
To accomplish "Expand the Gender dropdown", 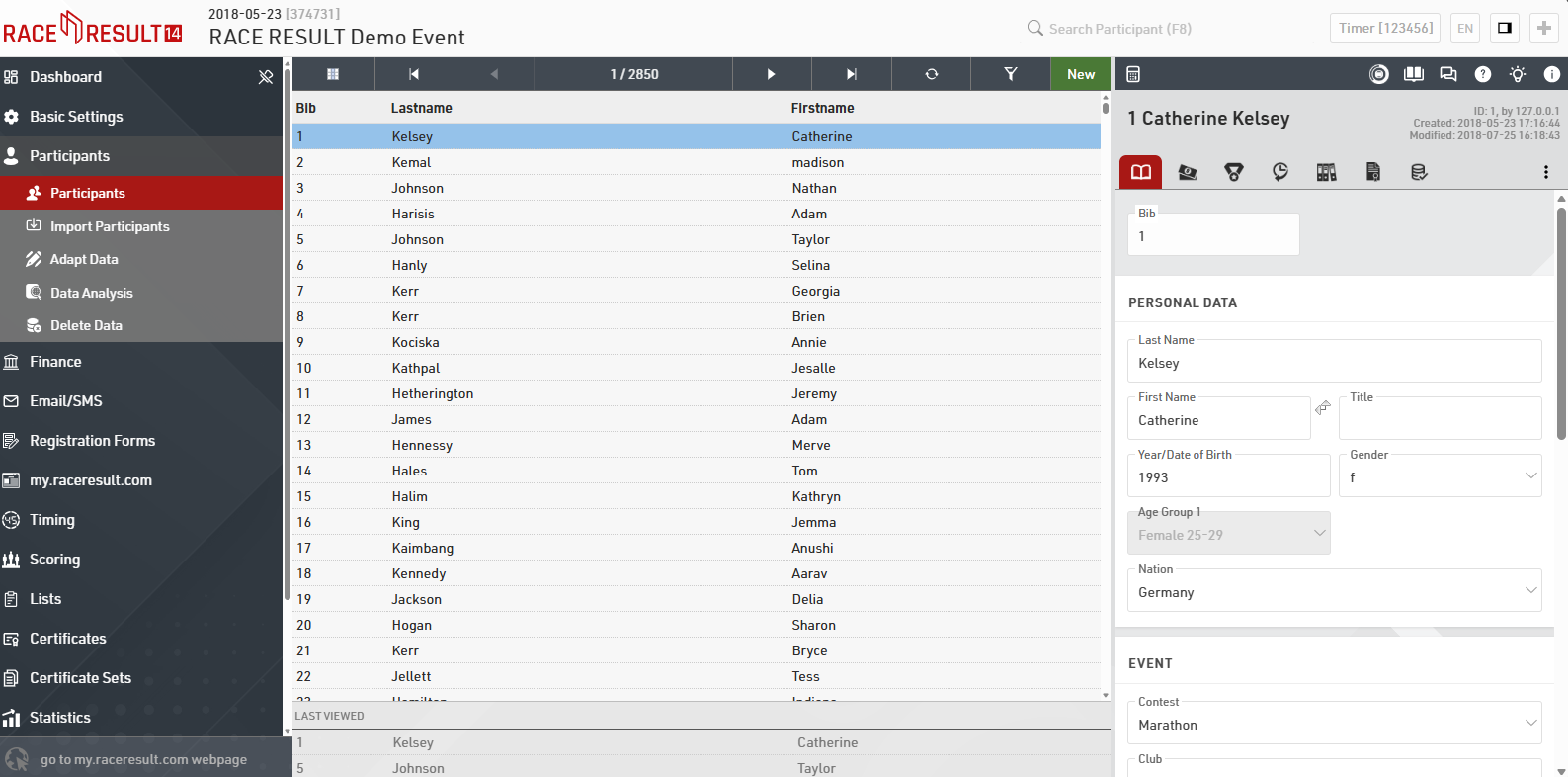I will [x=1530, y=476].
